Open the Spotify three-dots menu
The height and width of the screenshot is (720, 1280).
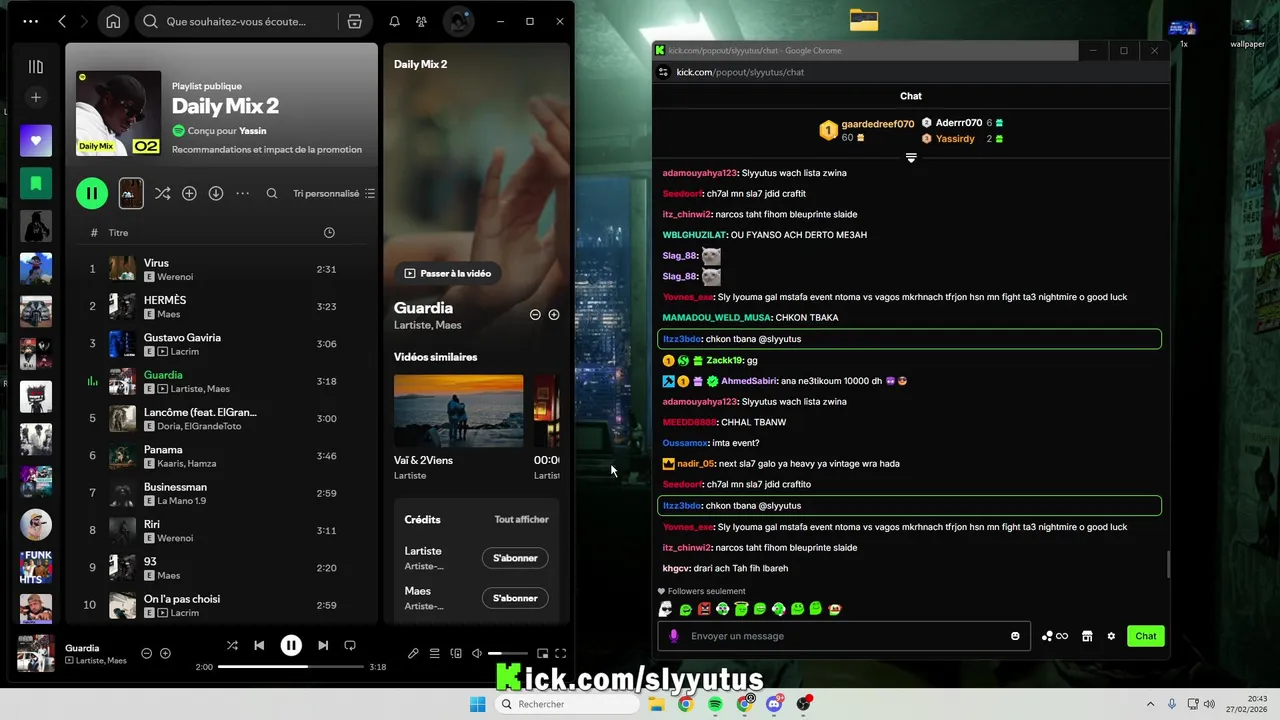click(x=31, y=21)
